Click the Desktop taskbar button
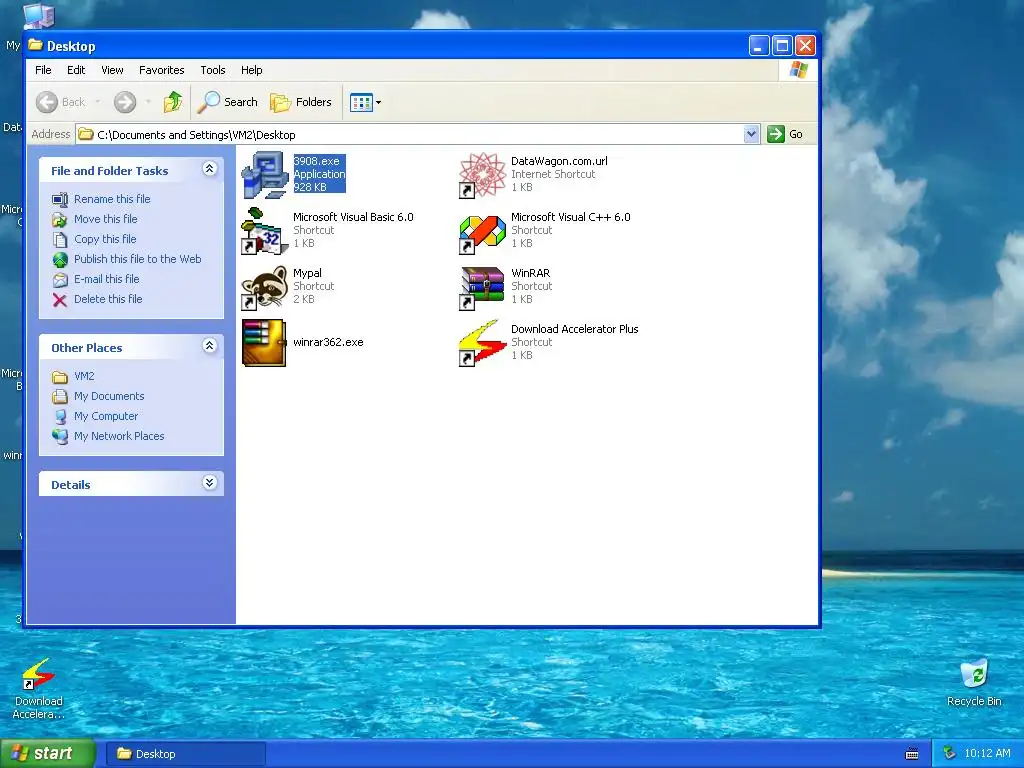Image resolution: width=1024 pixels, height=768 pixels. pos(186,754)
